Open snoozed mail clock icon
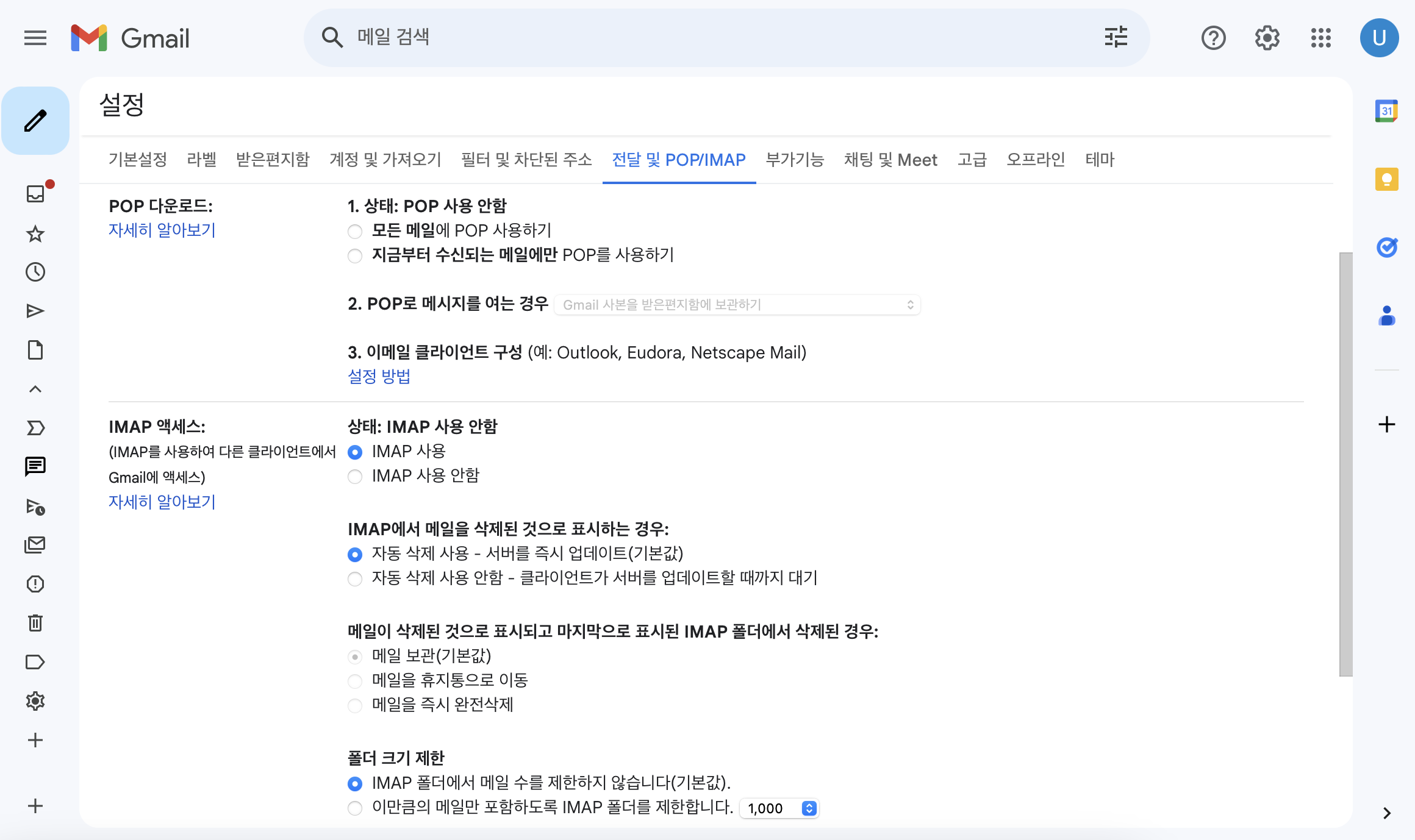 pos(35,272)
